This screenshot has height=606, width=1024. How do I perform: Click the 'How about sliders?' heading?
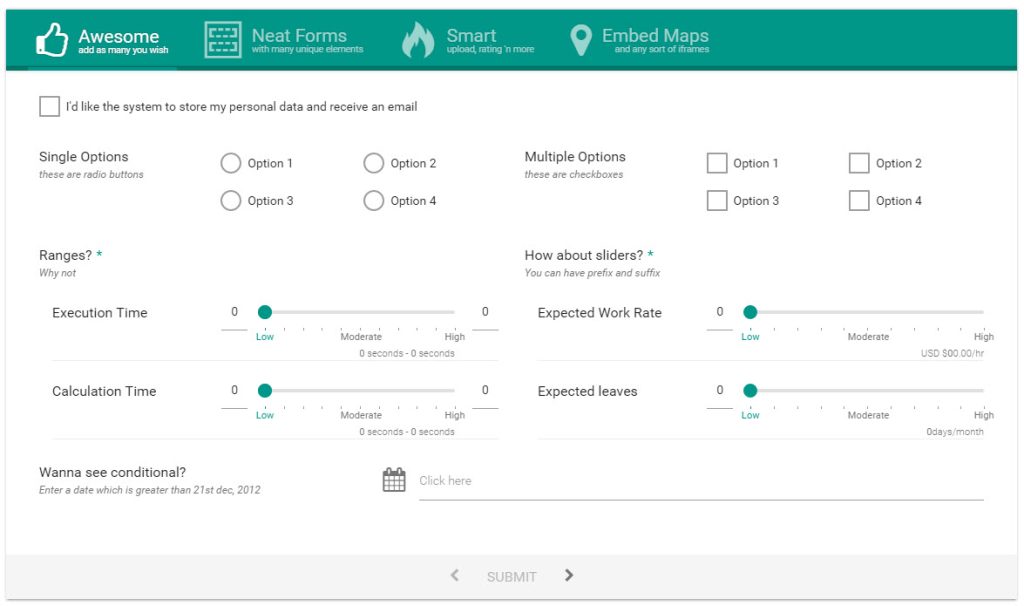[584, 255]
